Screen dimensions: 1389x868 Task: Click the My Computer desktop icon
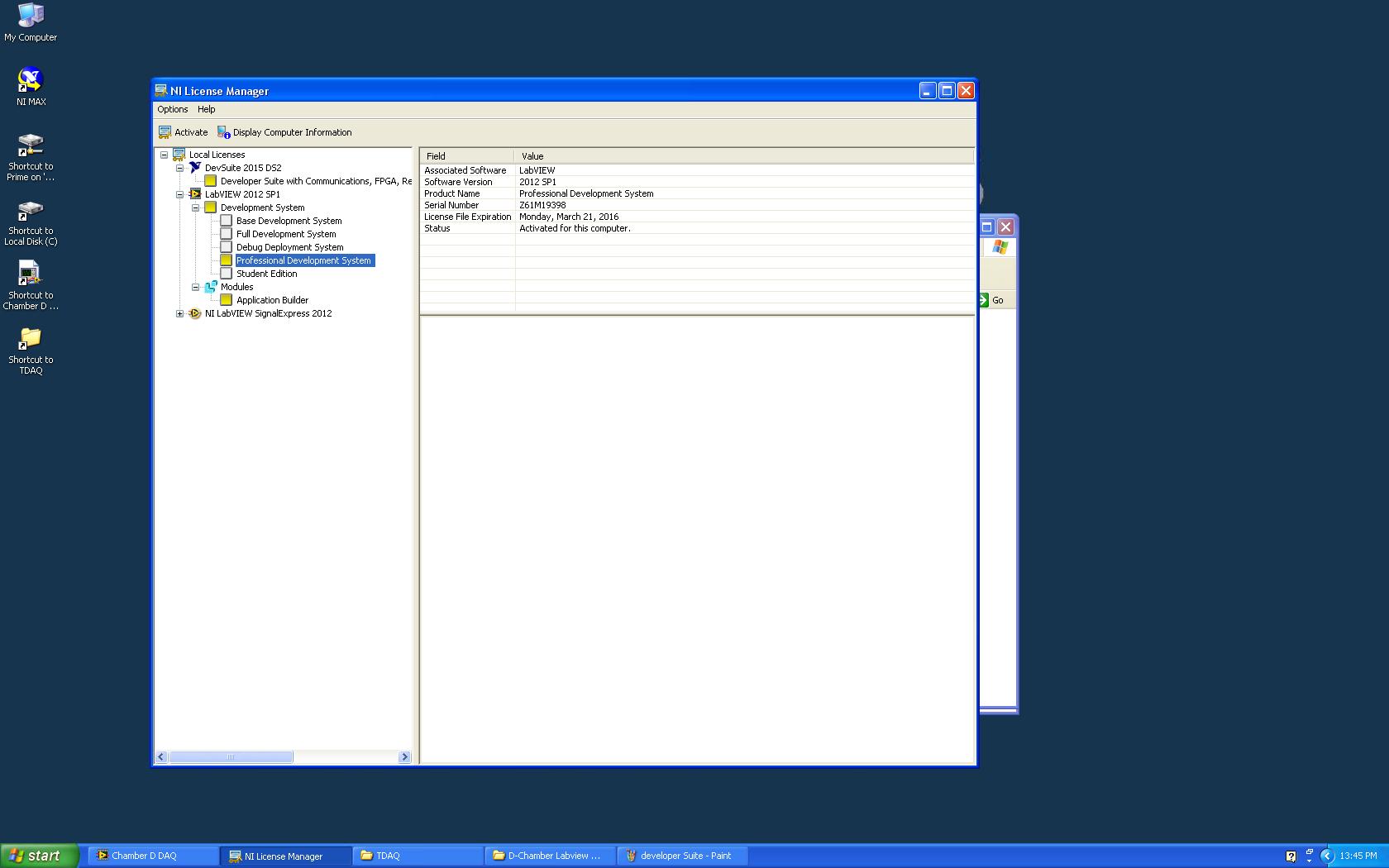pos(31,15)
